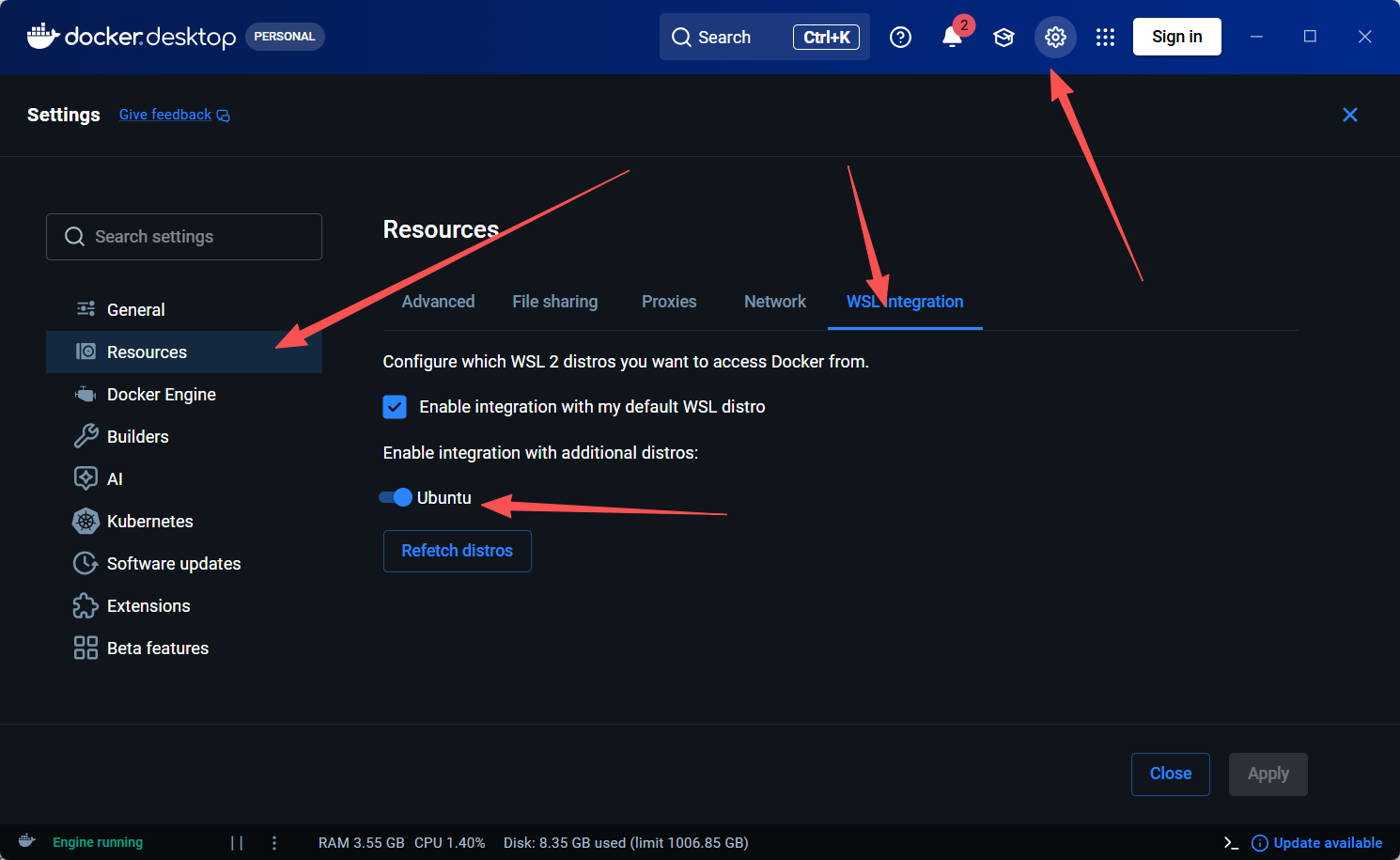The height and width of the screenshot is (860, 1400).
Task: Open notifications bell icon
Action: tap(952, 37)
